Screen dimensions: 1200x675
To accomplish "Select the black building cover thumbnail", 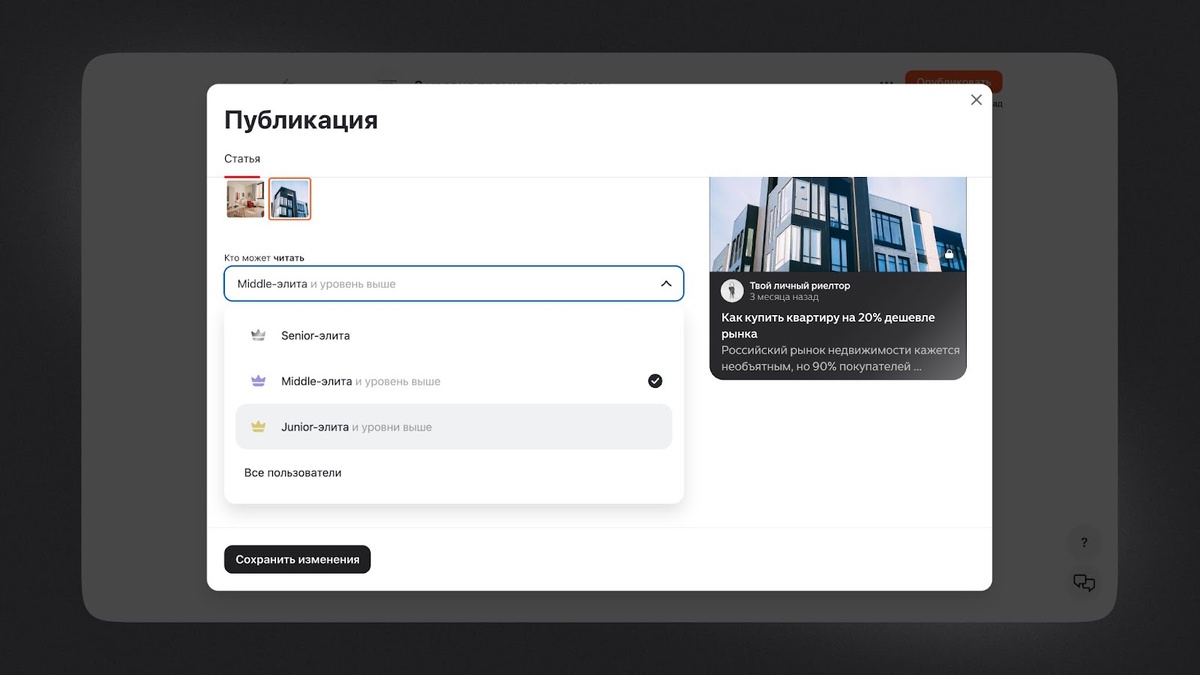I will pos(290,198).
